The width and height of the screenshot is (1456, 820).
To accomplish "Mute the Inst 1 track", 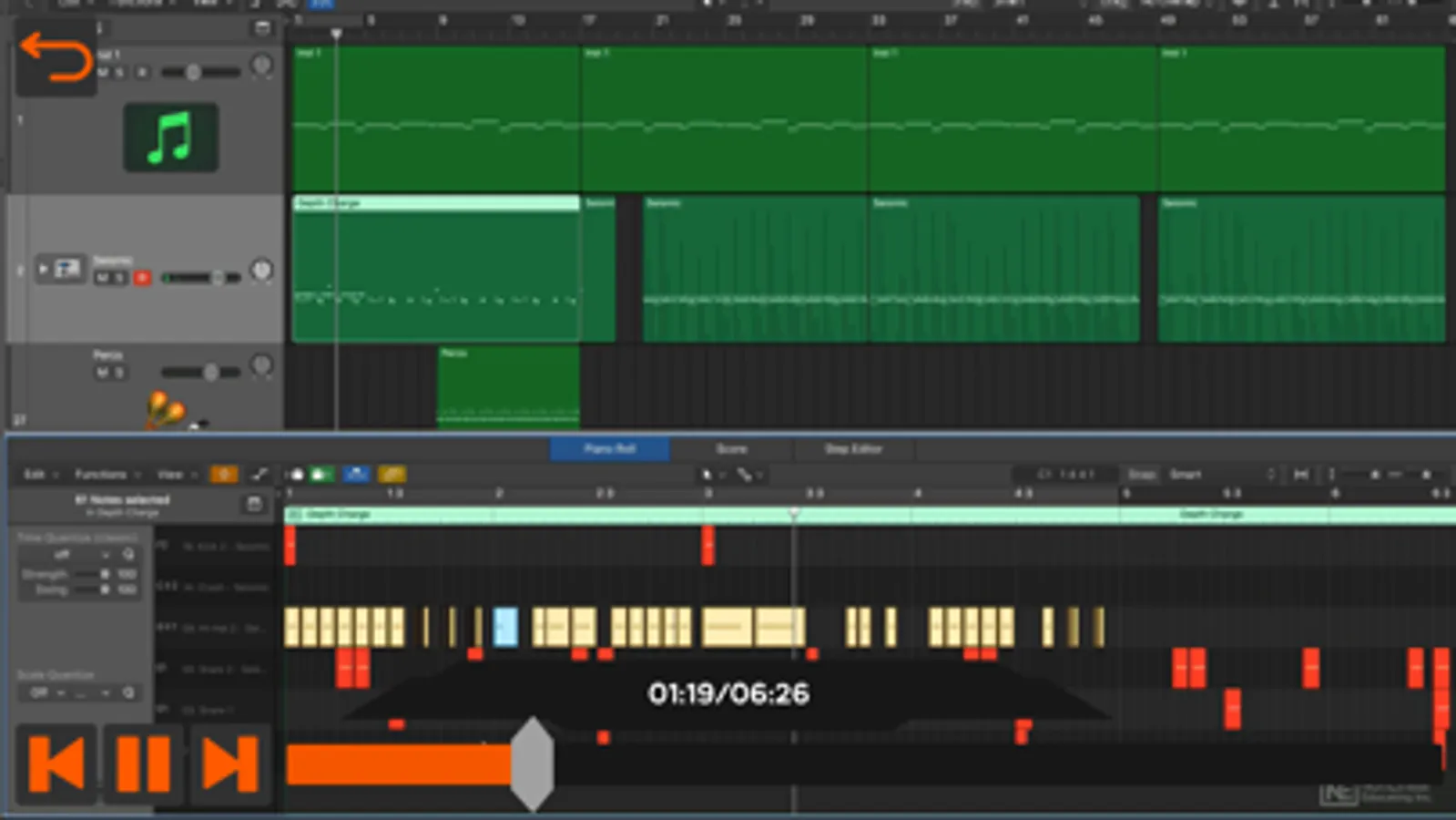I will [103, 72].
